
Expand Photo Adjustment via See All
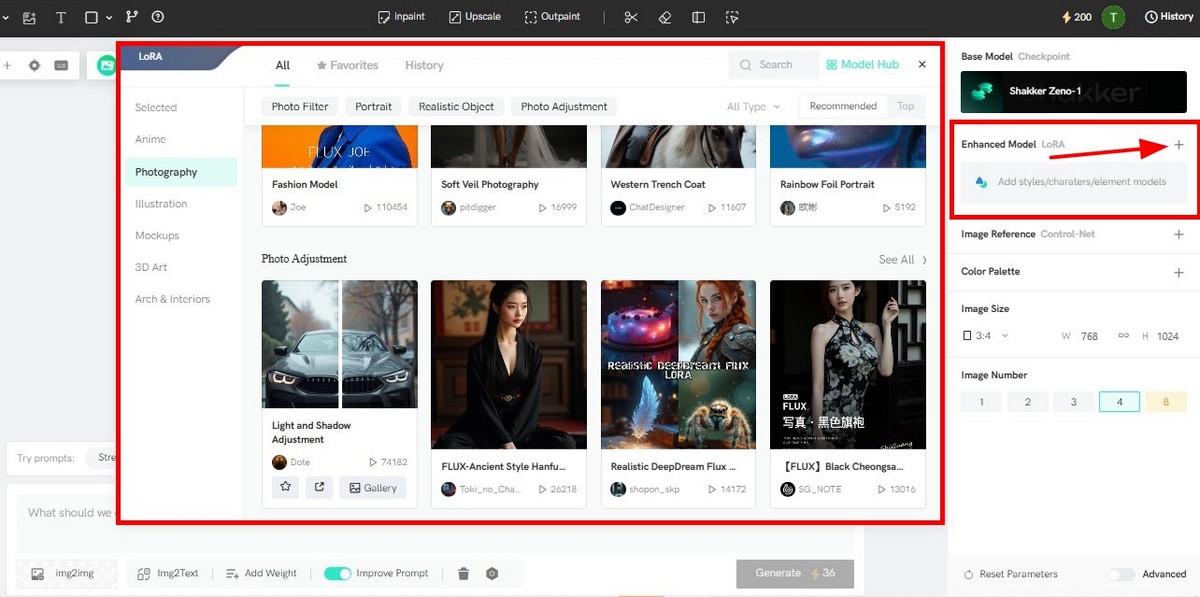coord(903,260)
